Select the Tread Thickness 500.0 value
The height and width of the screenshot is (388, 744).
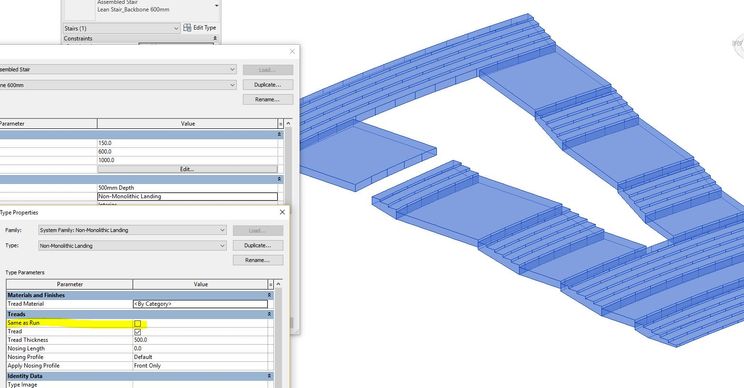pyautogui.click(x=200, y=340)
